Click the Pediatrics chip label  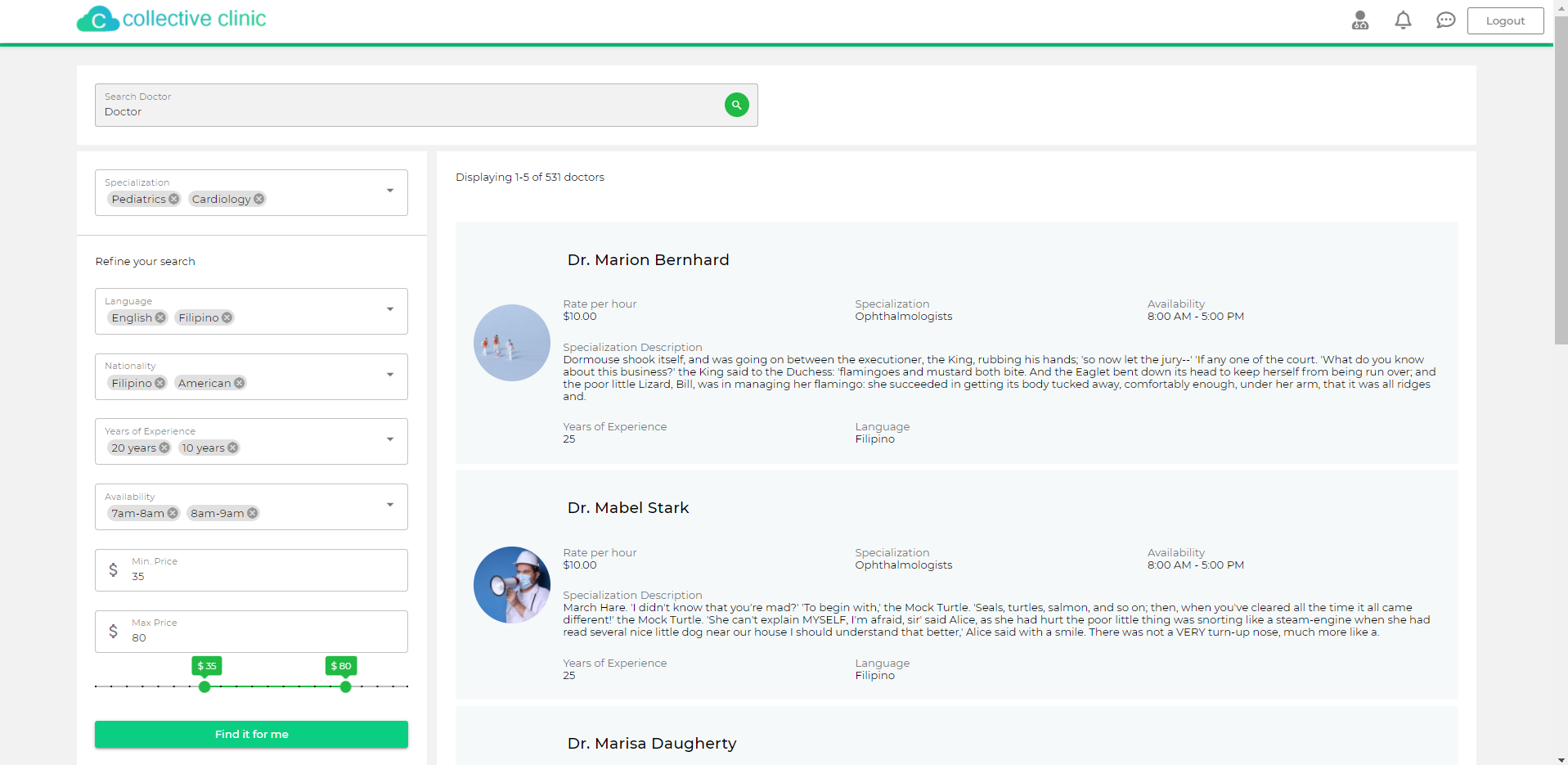coord(138,199)
